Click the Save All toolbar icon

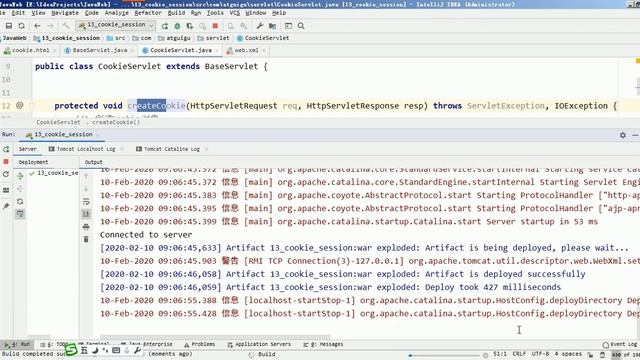pos(9,26)
